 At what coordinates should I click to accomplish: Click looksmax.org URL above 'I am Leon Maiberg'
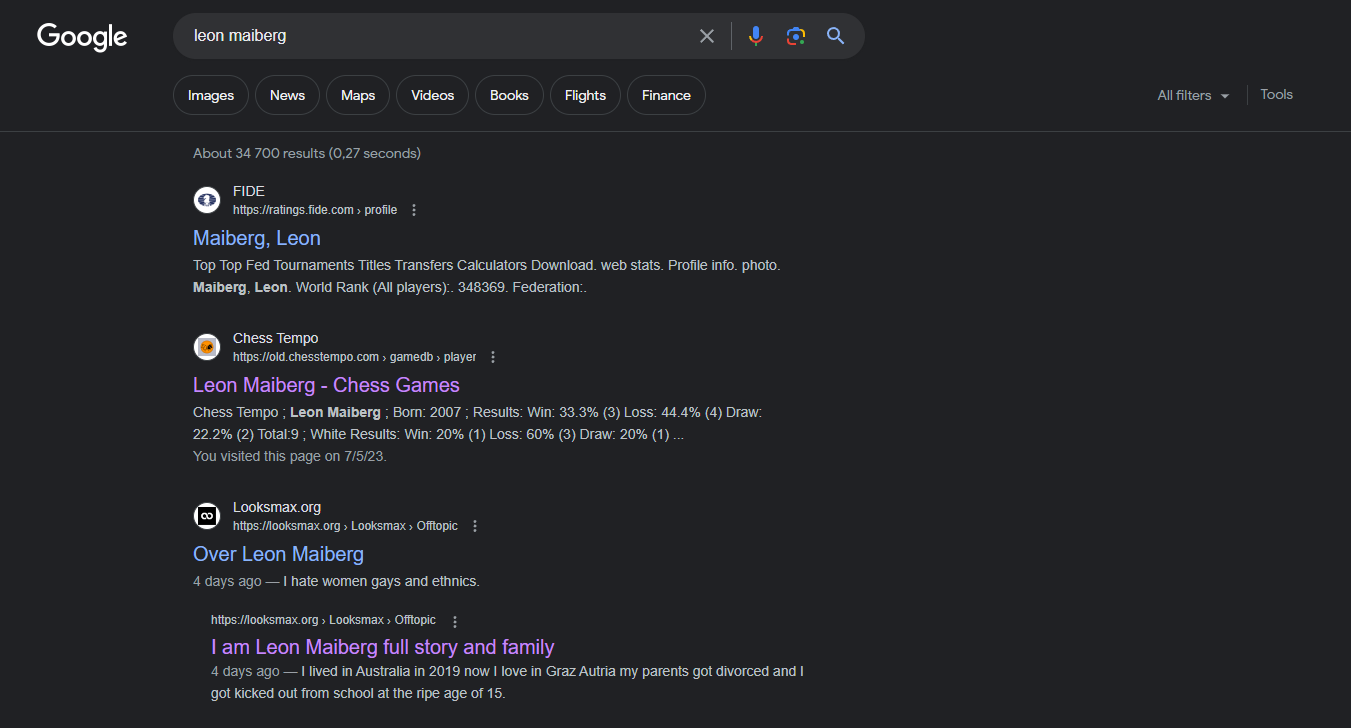pyautogui.click(x=323, y=620)
